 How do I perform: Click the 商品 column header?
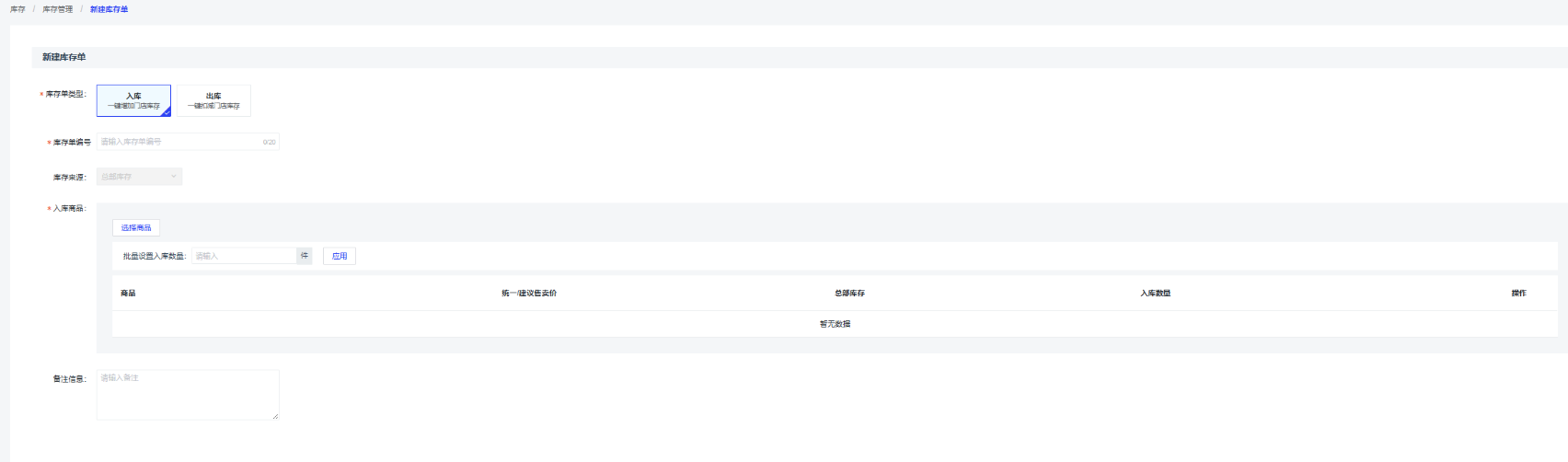pyautogui.click(x=128, y=294)
